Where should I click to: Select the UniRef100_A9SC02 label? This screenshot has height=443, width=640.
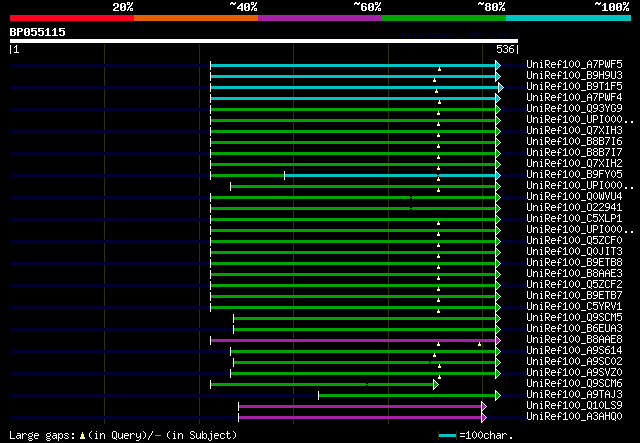(574, 362)
